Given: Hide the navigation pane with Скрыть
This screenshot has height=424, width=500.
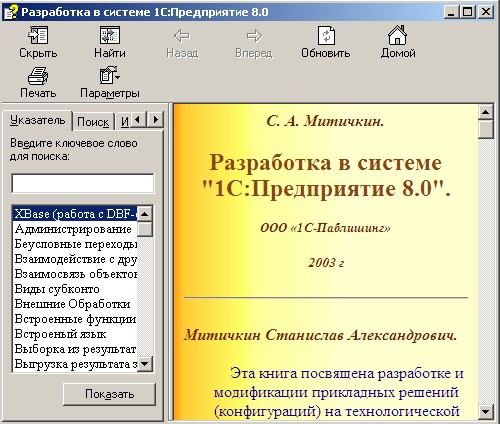Looking at the screenshot, I should [x=38, y=42].
